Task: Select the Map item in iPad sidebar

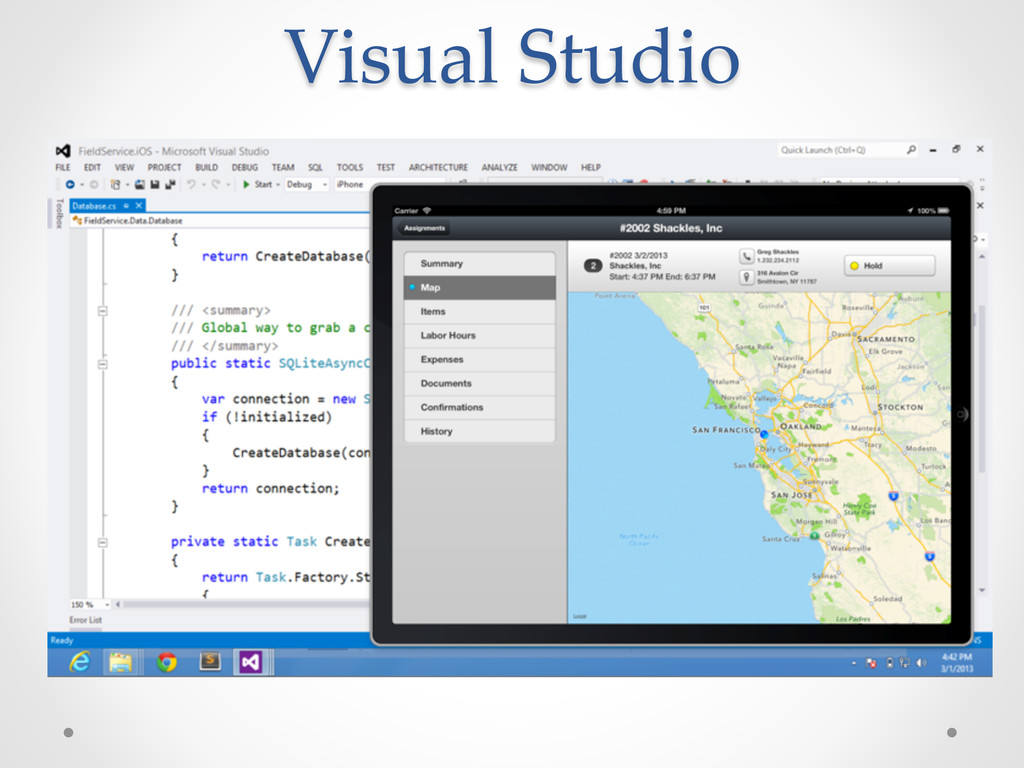Action: [x=480, y=287]
